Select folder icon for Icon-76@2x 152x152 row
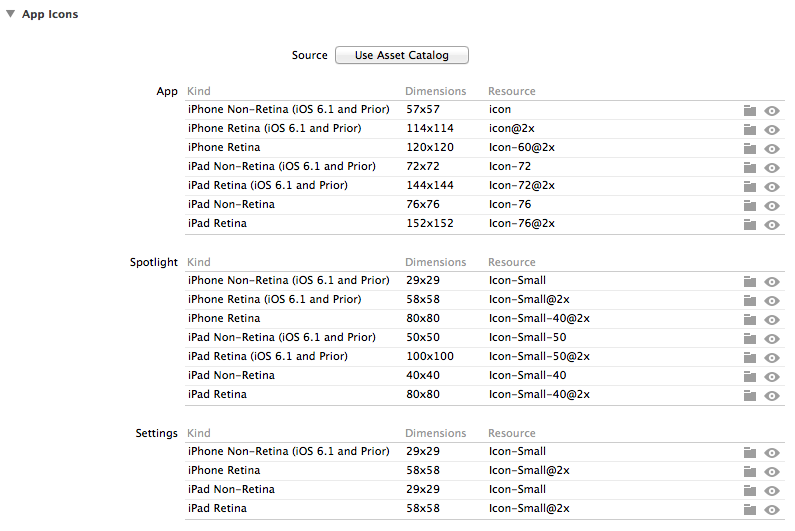This screenshot has height=531, width=795. [x=750, y=225]
